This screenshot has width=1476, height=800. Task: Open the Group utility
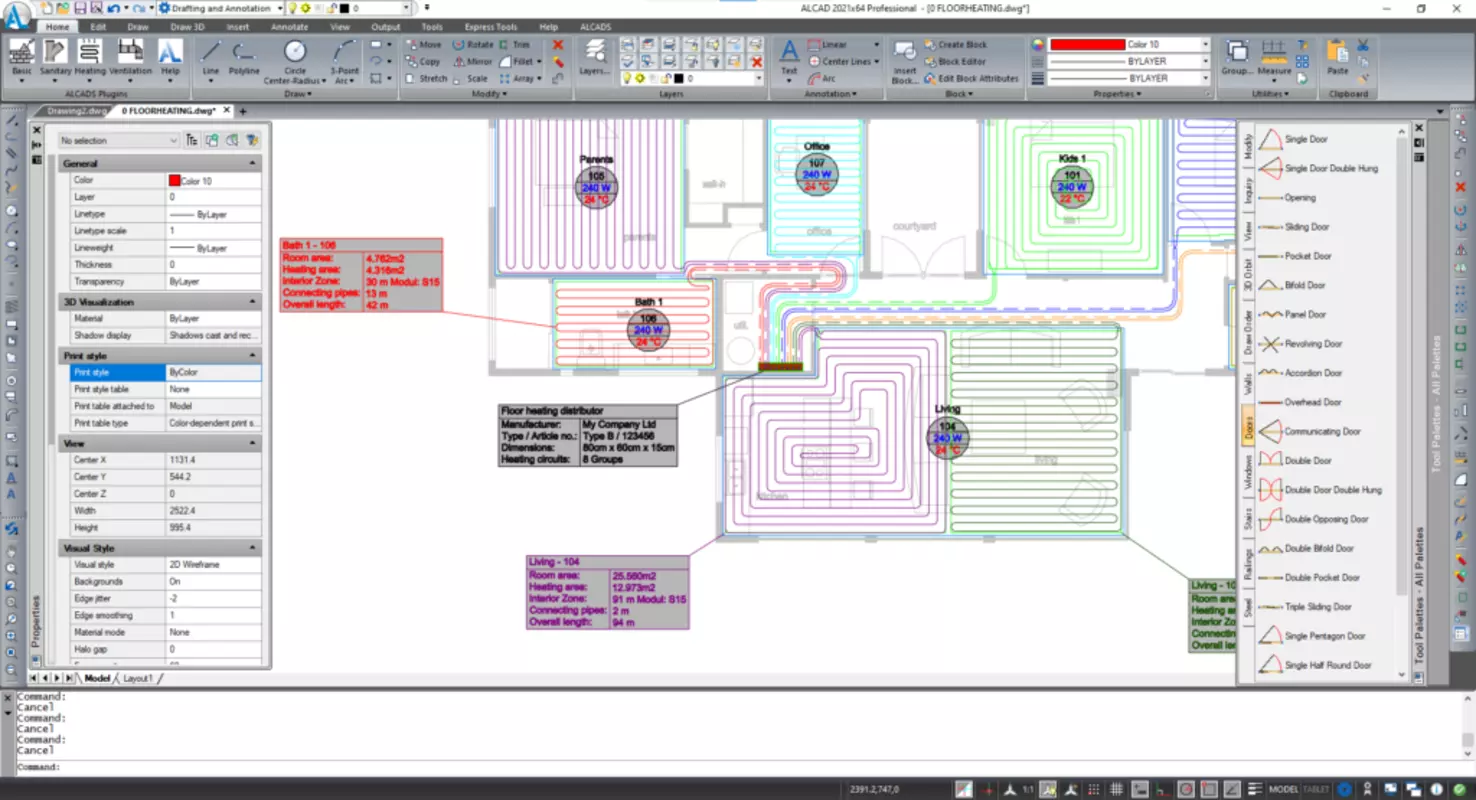click(1237, 58)
